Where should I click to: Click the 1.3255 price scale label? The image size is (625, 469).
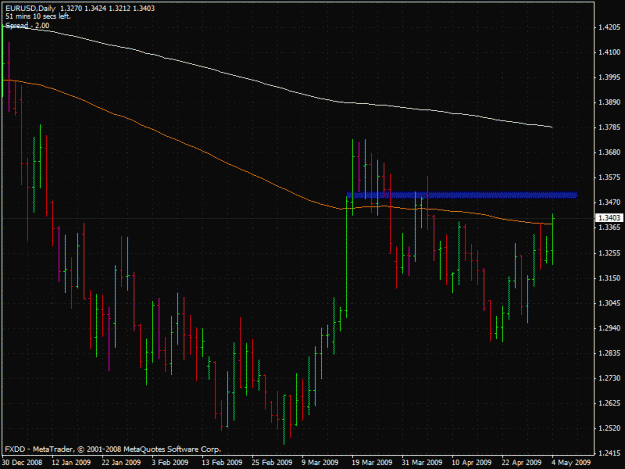tap(609, 253)
